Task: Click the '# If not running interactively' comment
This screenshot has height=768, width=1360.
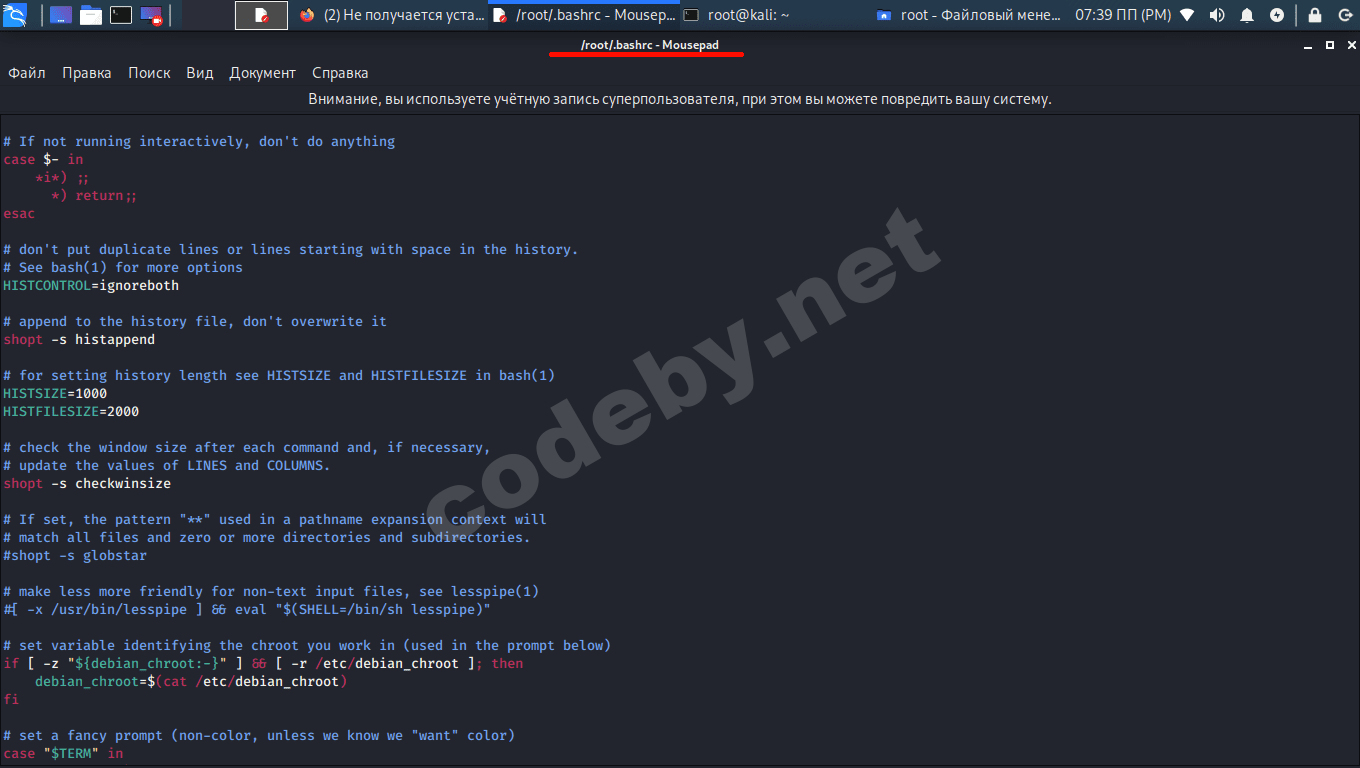Action: point(199,141)
